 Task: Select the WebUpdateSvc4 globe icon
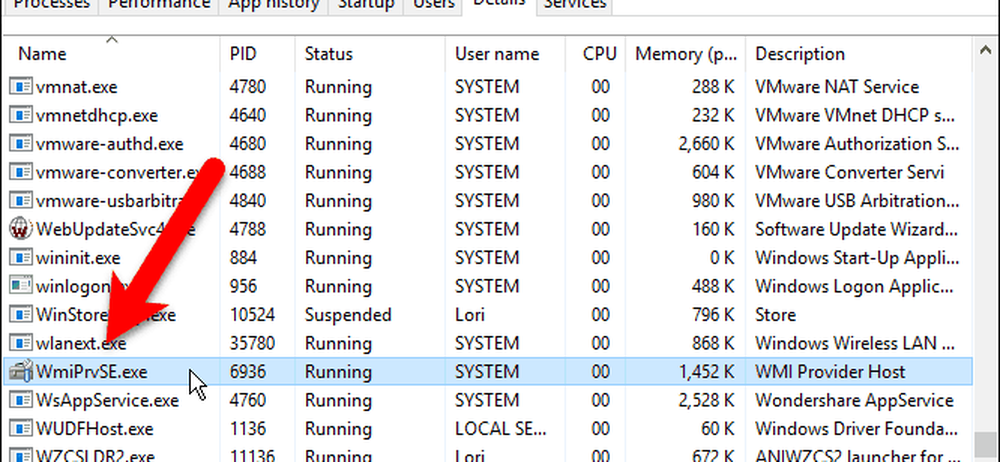tap(20, 229)
